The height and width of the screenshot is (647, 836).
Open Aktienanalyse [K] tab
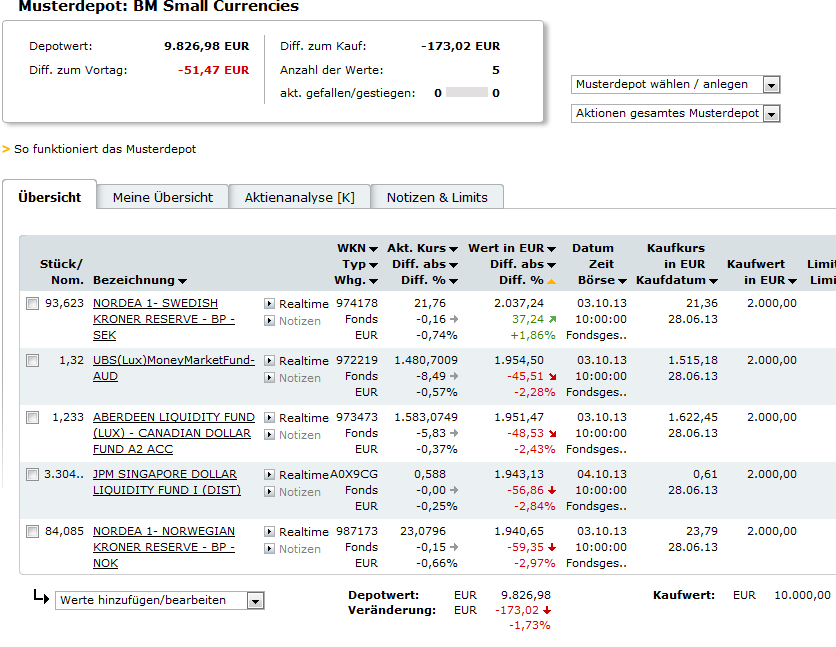[x=299, y=197]
